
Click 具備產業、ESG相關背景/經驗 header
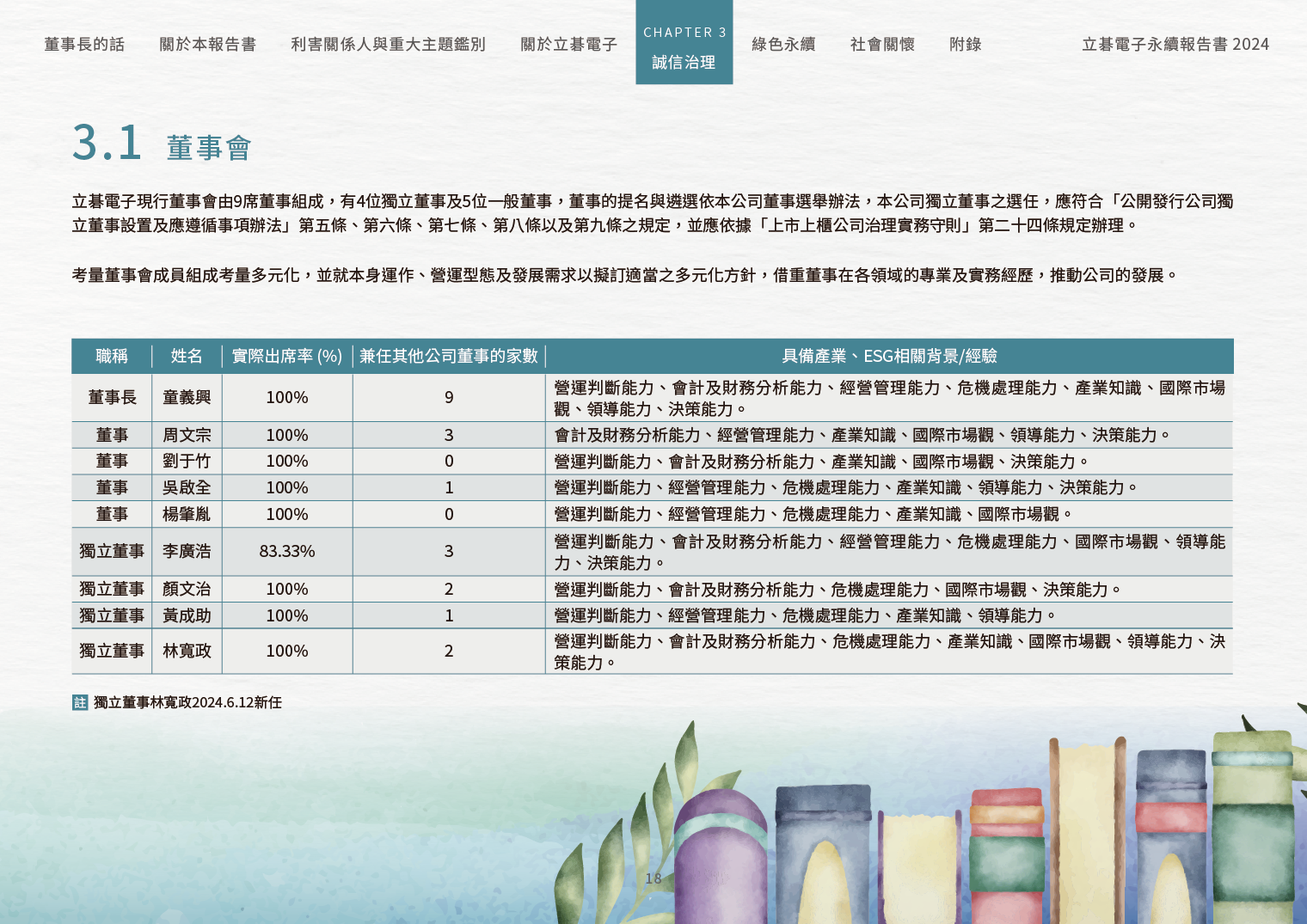[x=889, y=356]
